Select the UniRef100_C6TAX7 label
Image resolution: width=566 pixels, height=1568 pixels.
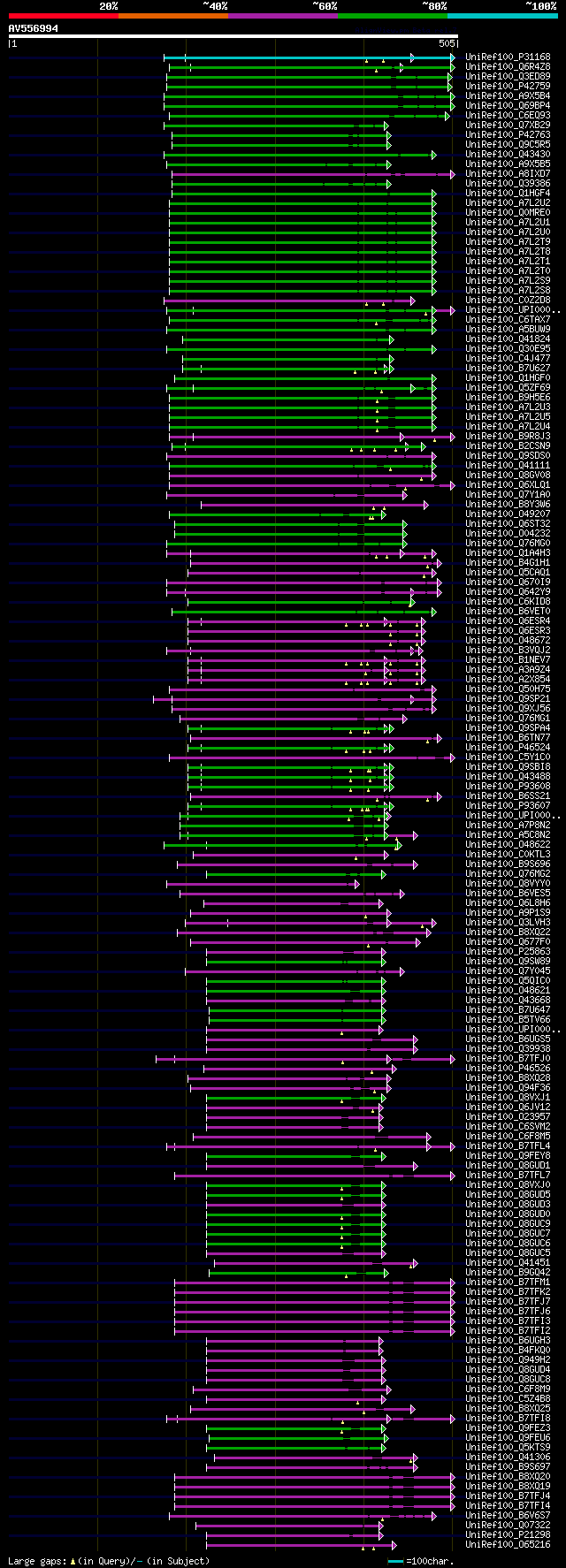(508, 320)
